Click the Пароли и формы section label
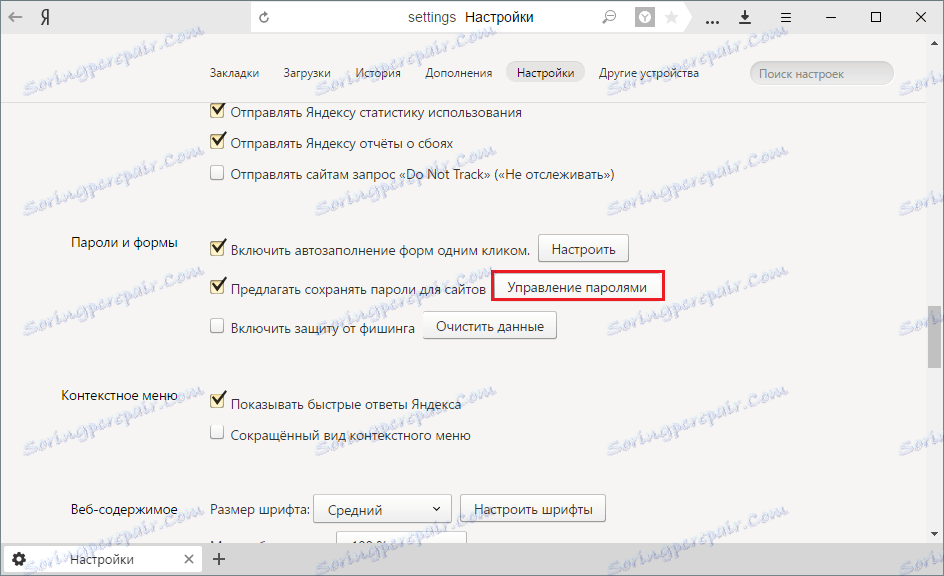 click(124, 243)
